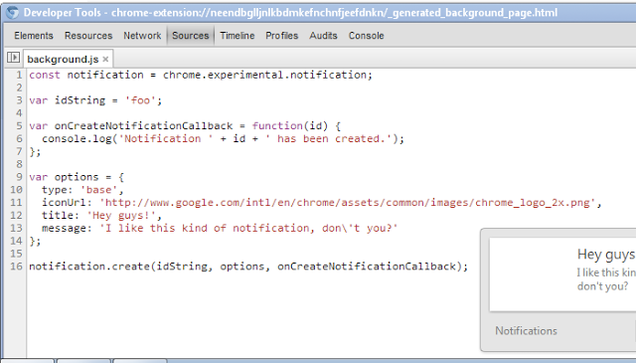Click 'var options' on line 9
The height and width of the screenshot is (363, 636).
[x=64, y=177]
